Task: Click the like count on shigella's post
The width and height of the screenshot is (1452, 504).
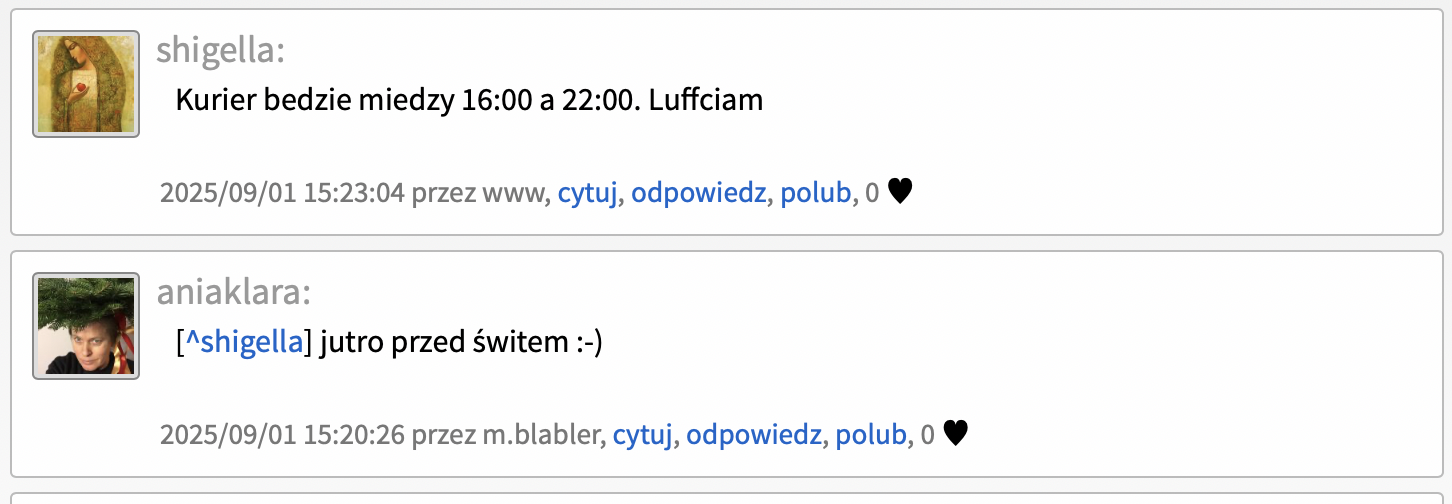Action: coord(872,194)
